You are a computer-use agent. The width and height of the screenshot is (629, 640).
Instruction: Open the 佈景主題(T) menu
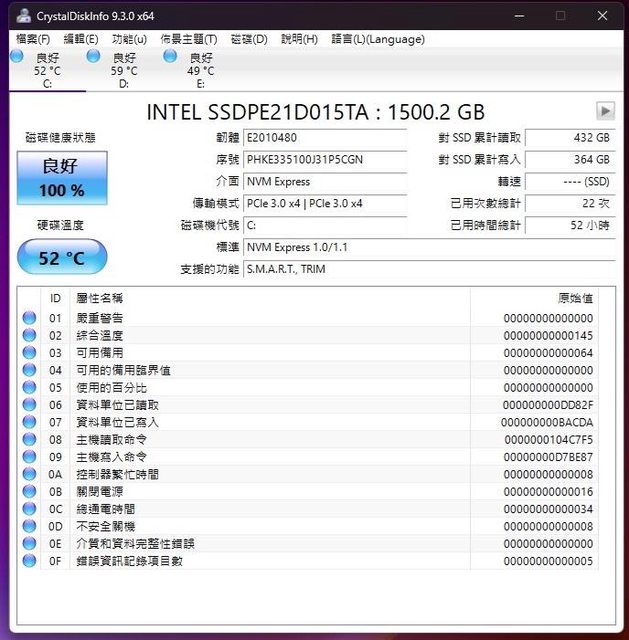point(189,39)
